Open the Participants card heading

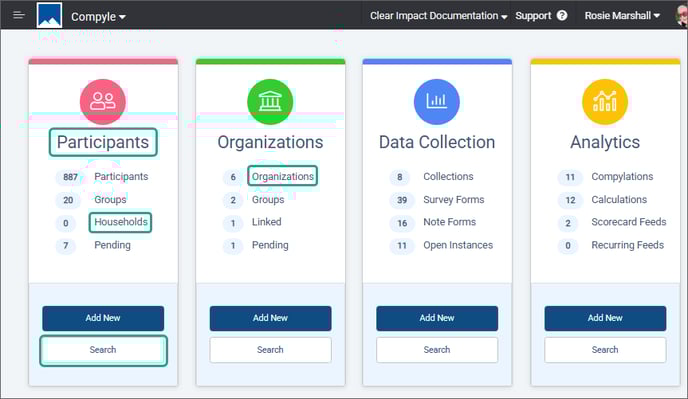point(103,142)
